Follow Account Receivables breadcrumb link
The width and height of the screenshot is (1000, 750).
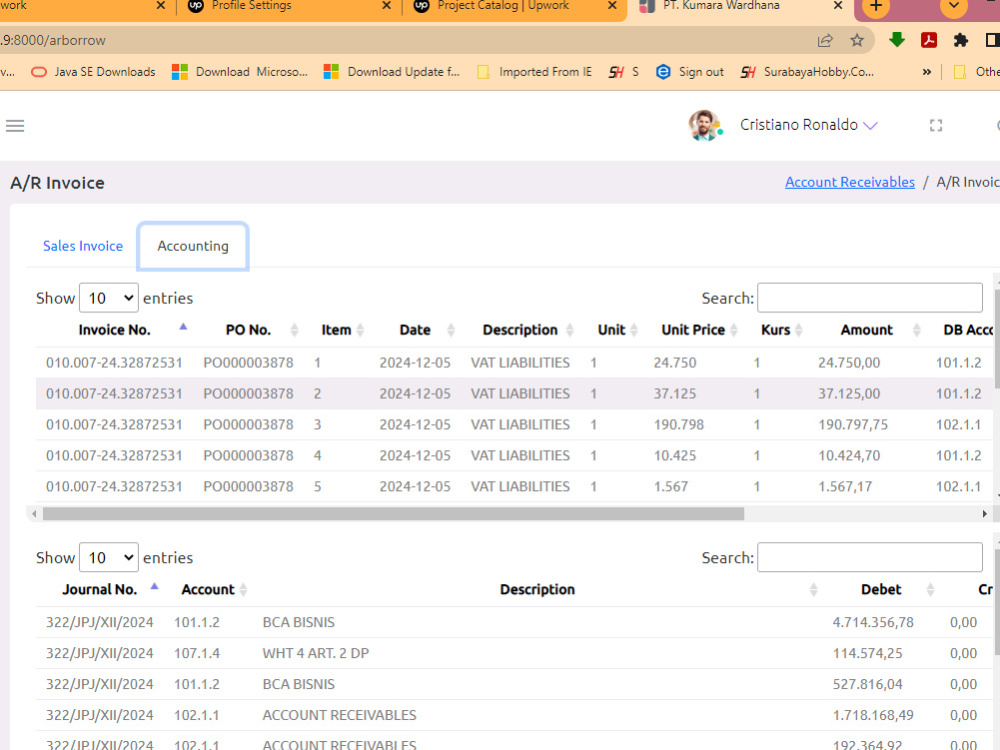coord(849,182)
